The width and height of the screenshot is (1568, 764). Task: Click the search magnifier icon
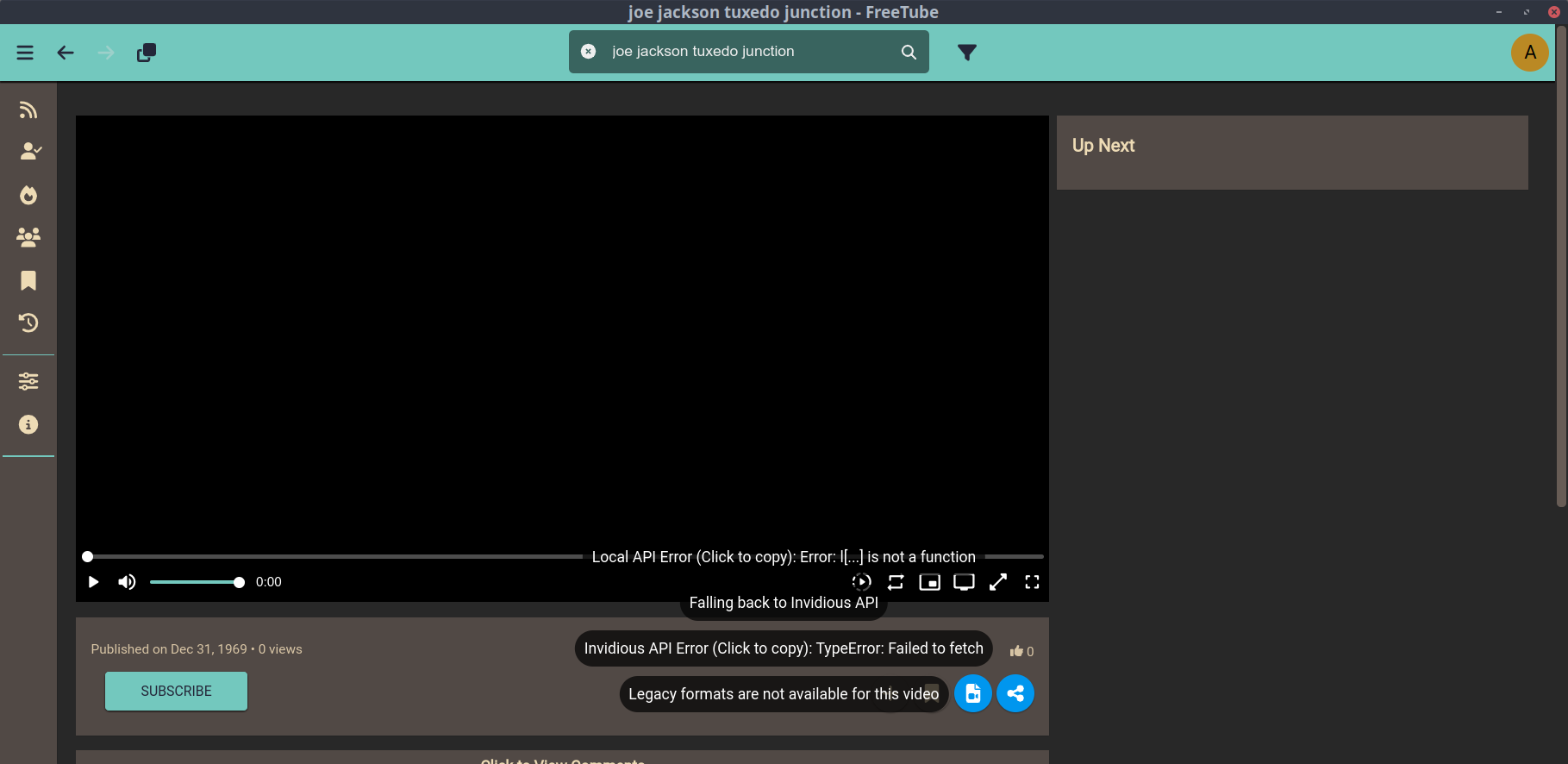pyautogui.click(x=909, y=52)
